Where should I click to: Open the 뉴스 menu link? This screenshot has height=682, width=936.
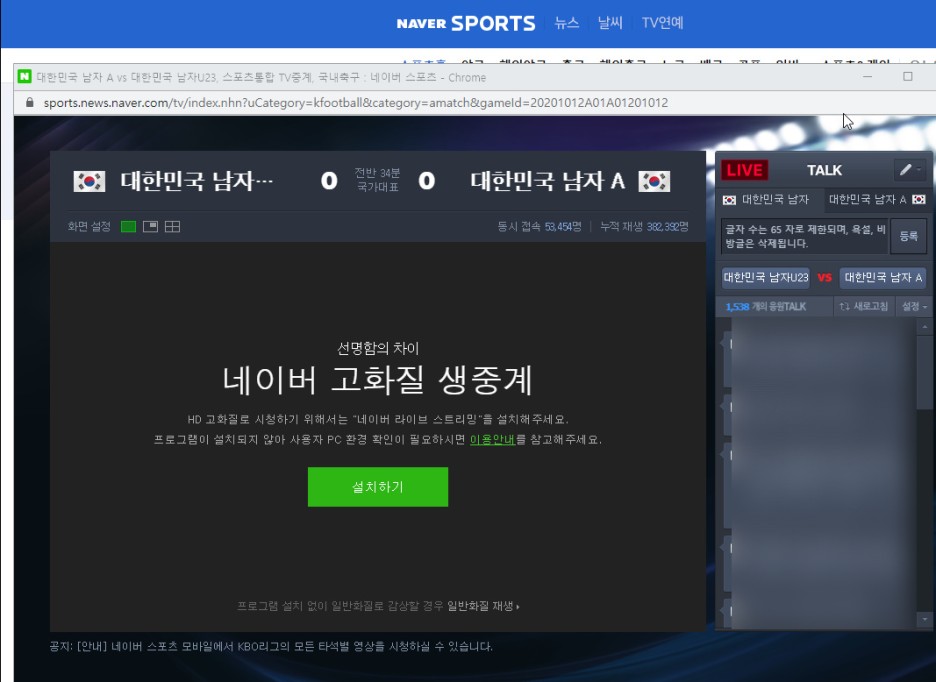(x=566, y=23)
